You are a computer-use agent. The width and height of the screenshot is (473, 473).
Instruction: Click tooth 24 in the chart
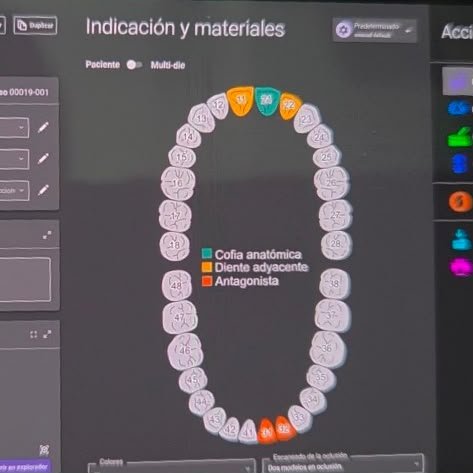pos(320,137)
